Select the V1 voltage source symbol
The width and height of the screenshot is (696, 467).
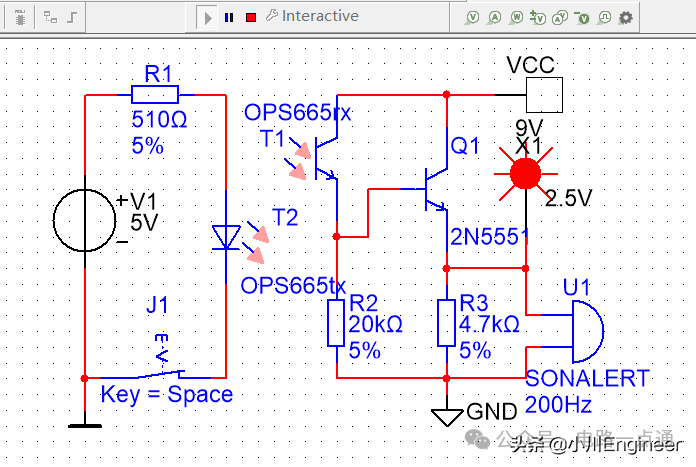(x=84, y=220)
